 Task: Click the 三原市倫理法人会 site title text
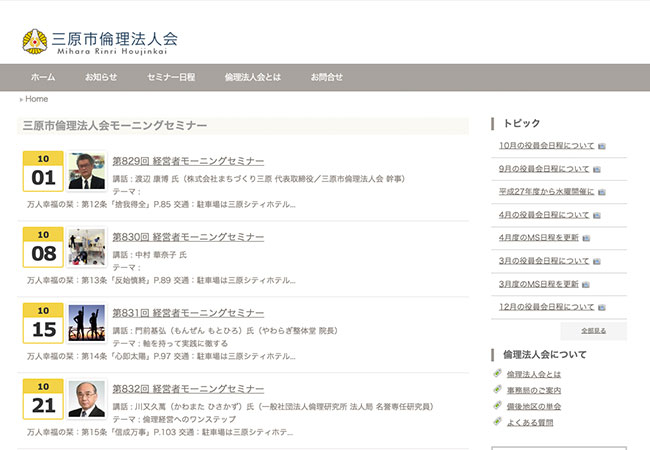coord(115,39)
